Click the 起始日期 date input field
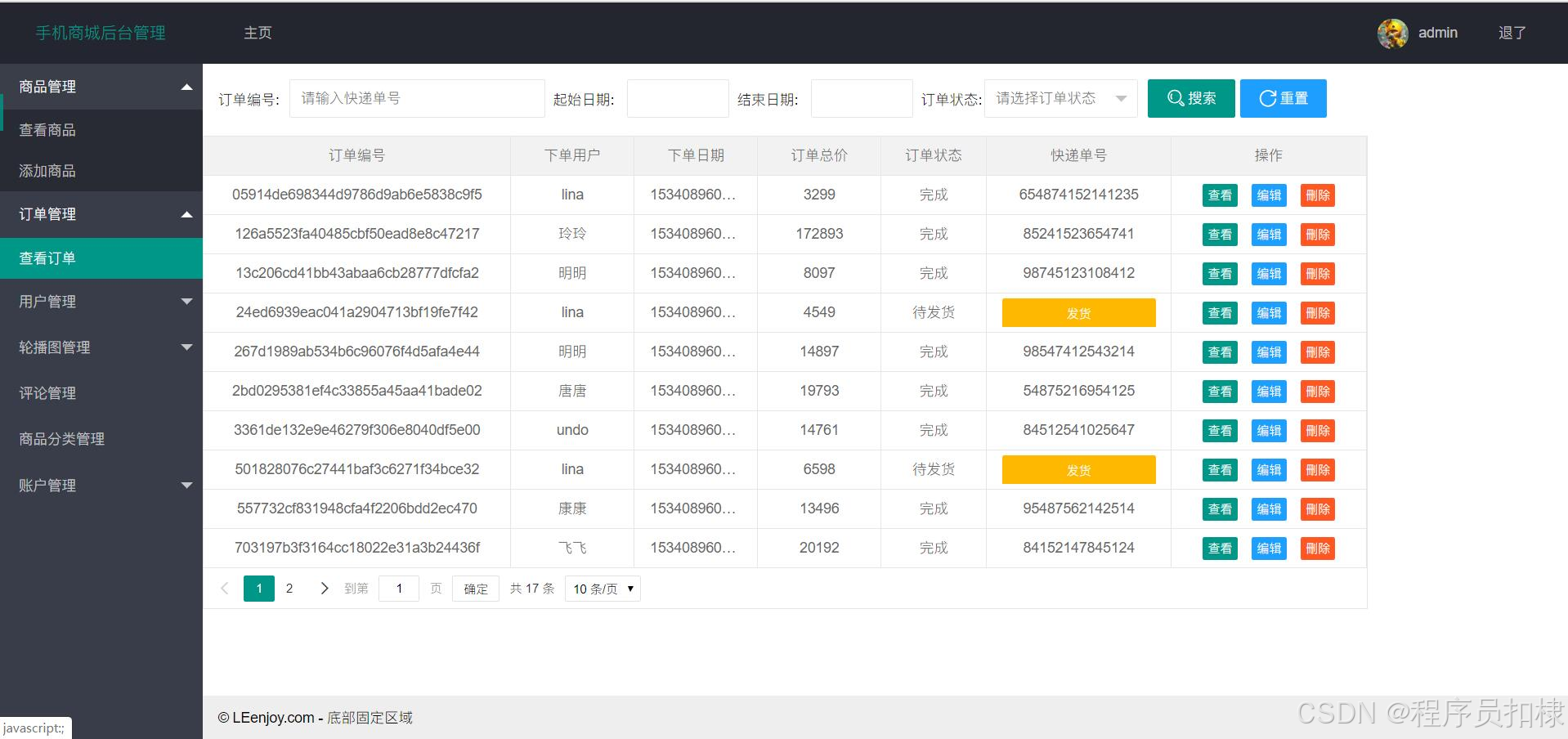Screen dimensions: 1568x739 (677, 98)
